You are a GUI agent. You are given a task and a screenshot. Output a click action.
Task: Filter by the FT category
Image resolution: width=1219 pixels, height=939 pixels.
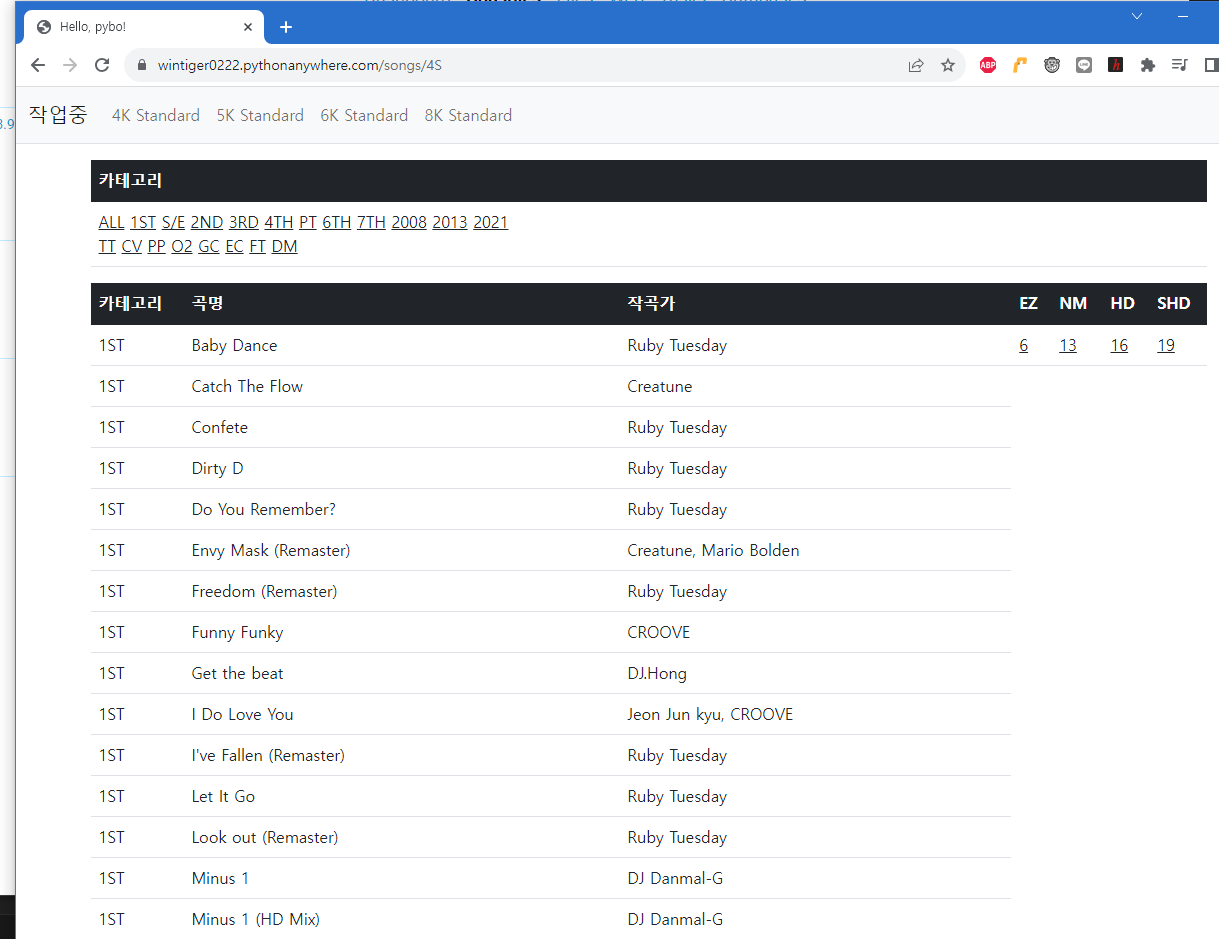click(258, 246)
